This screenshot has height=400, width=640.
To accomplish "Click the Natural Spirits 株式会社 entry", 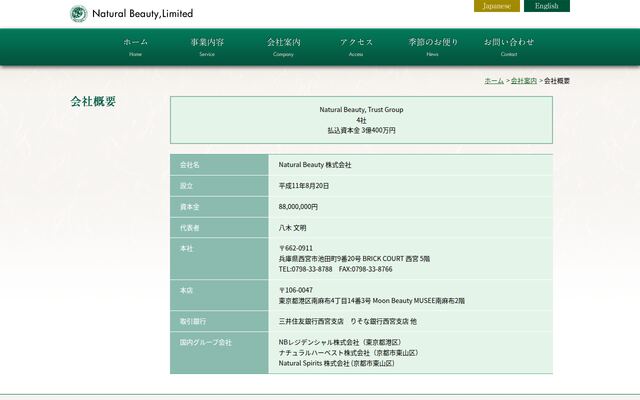I will click(337, 363).
